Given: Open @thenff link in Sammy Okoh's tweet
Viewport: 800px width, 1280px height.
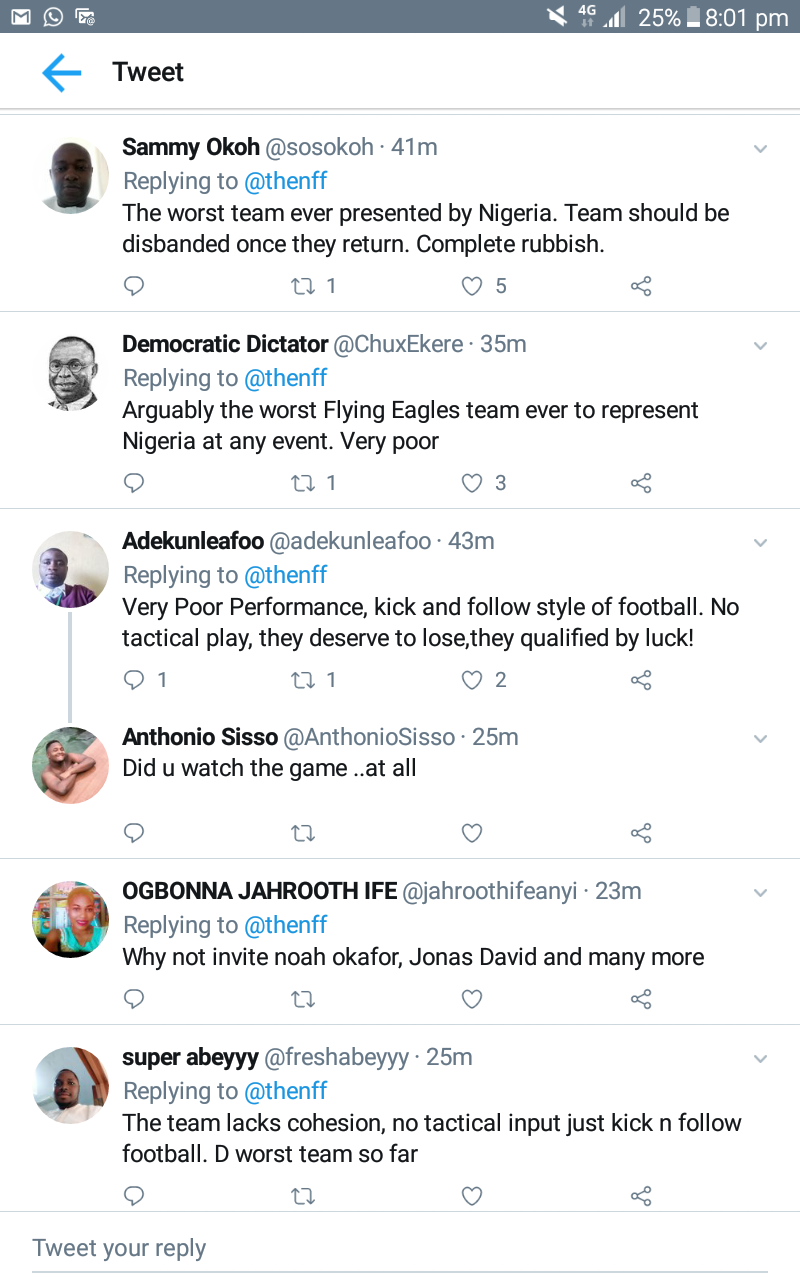Looking at the screenshot, I should [286, 181].
